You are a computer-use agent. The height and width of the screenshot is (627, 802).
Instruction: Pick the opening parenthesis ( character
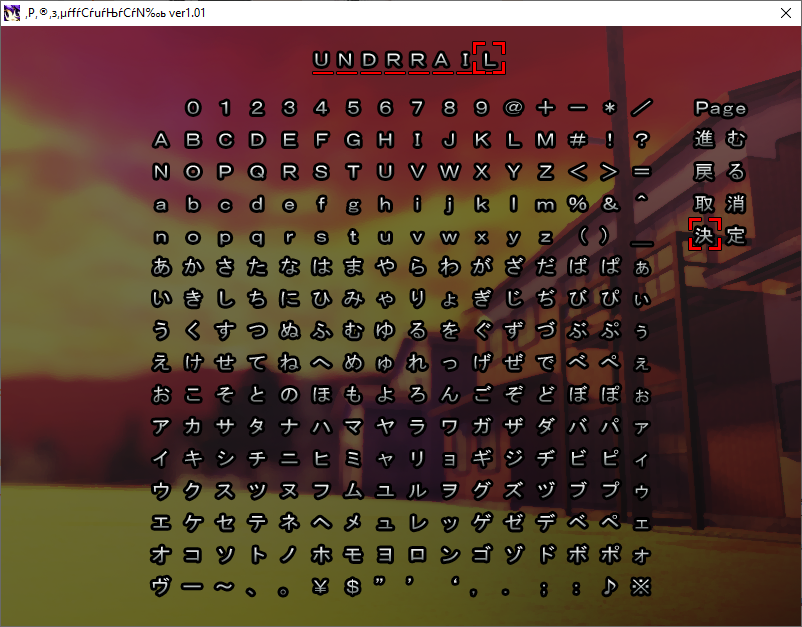[x=584, y=236]
